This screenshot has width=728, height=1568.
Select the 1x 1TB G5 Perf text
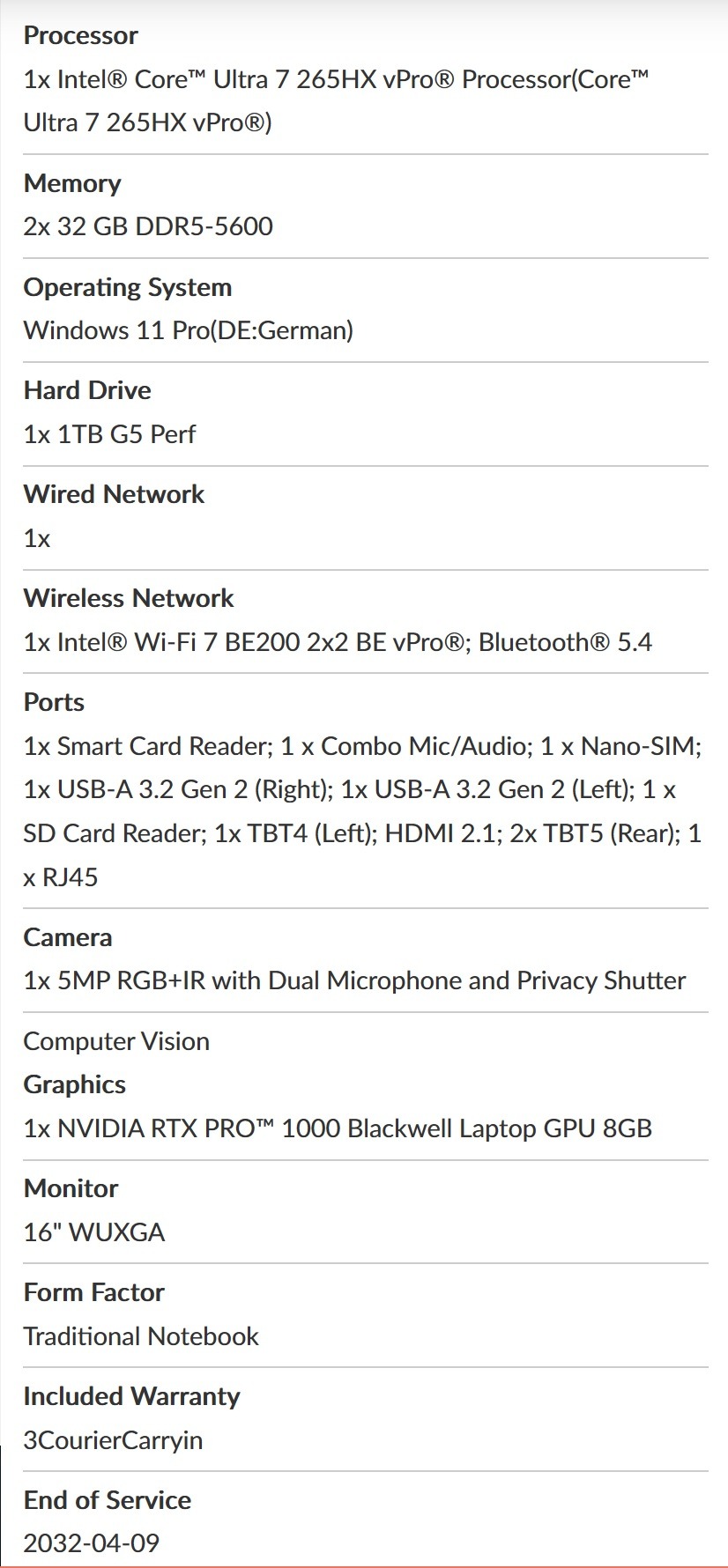[x=109, y=433]
